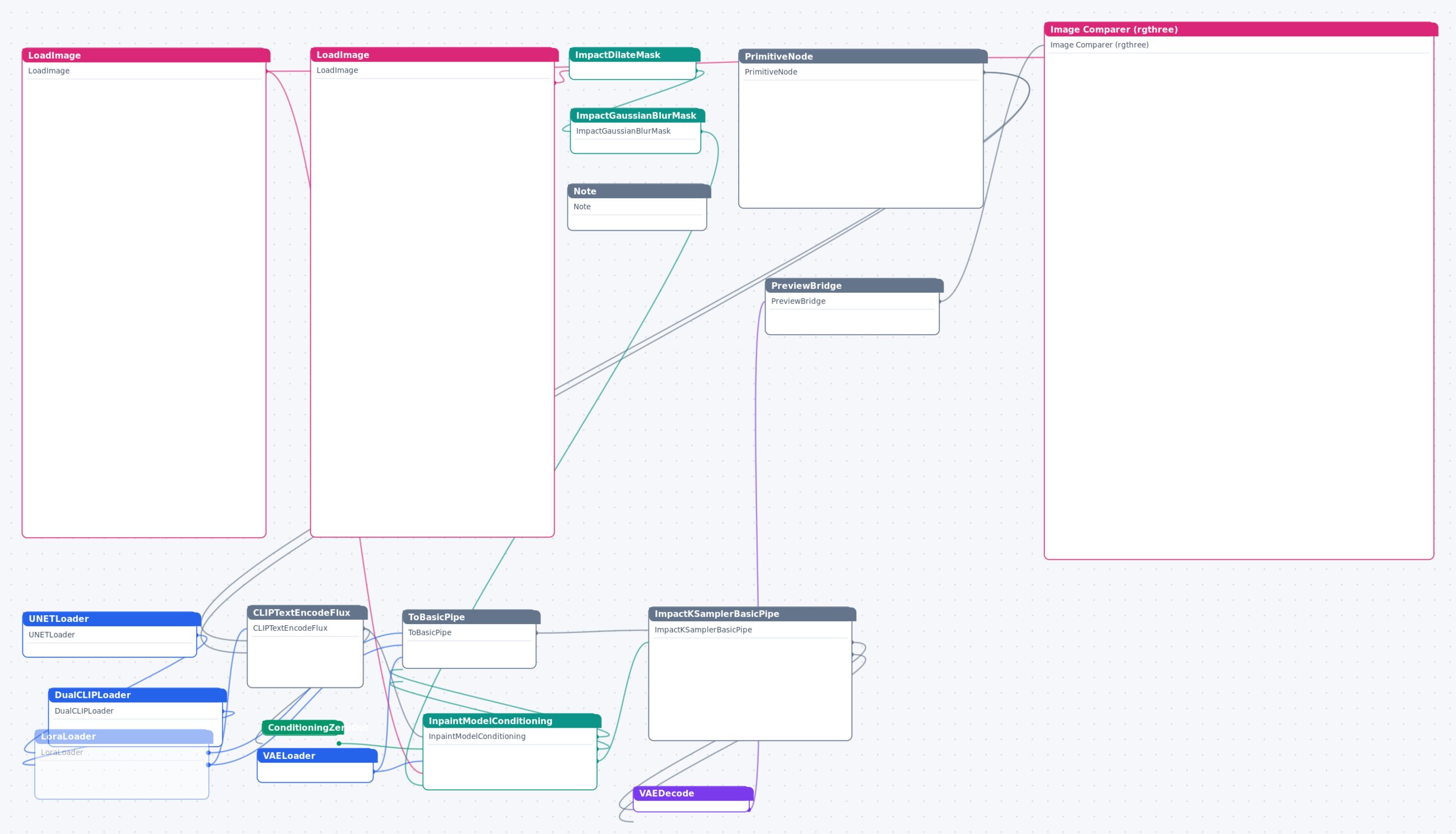
Task: Click the 'CLIPTextEncodeFlux' body label text
Action: 290,628
